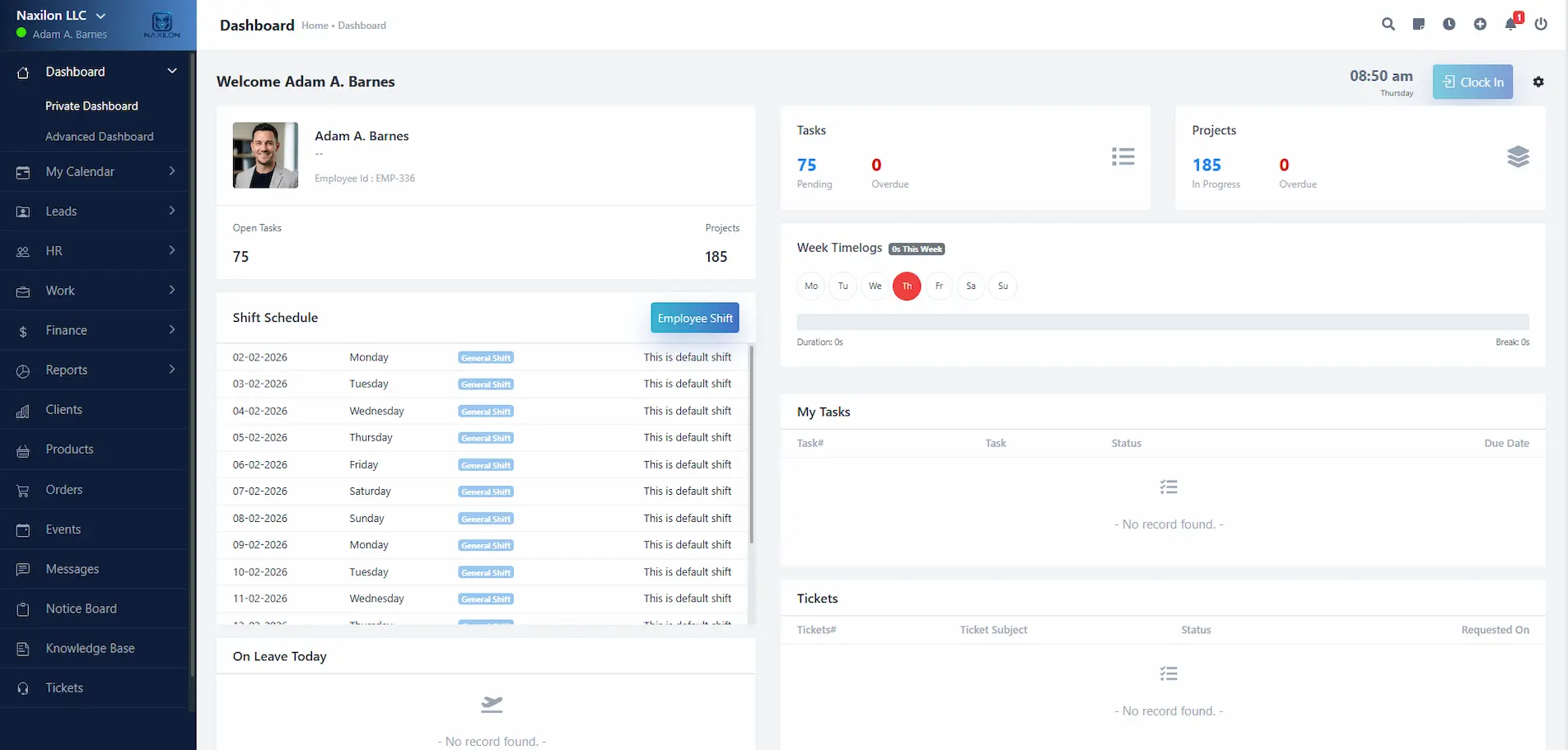Select Fr in Week Timelogs
This screenshot has width=1568, height=750.
pos(939,286)
